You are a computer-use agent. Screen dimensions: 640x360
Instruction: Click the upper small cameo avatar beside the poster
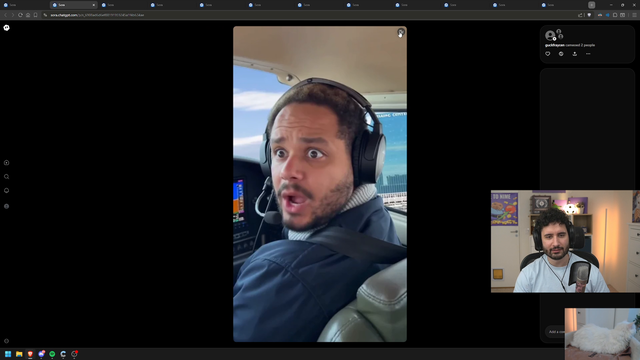coord(559,31)
